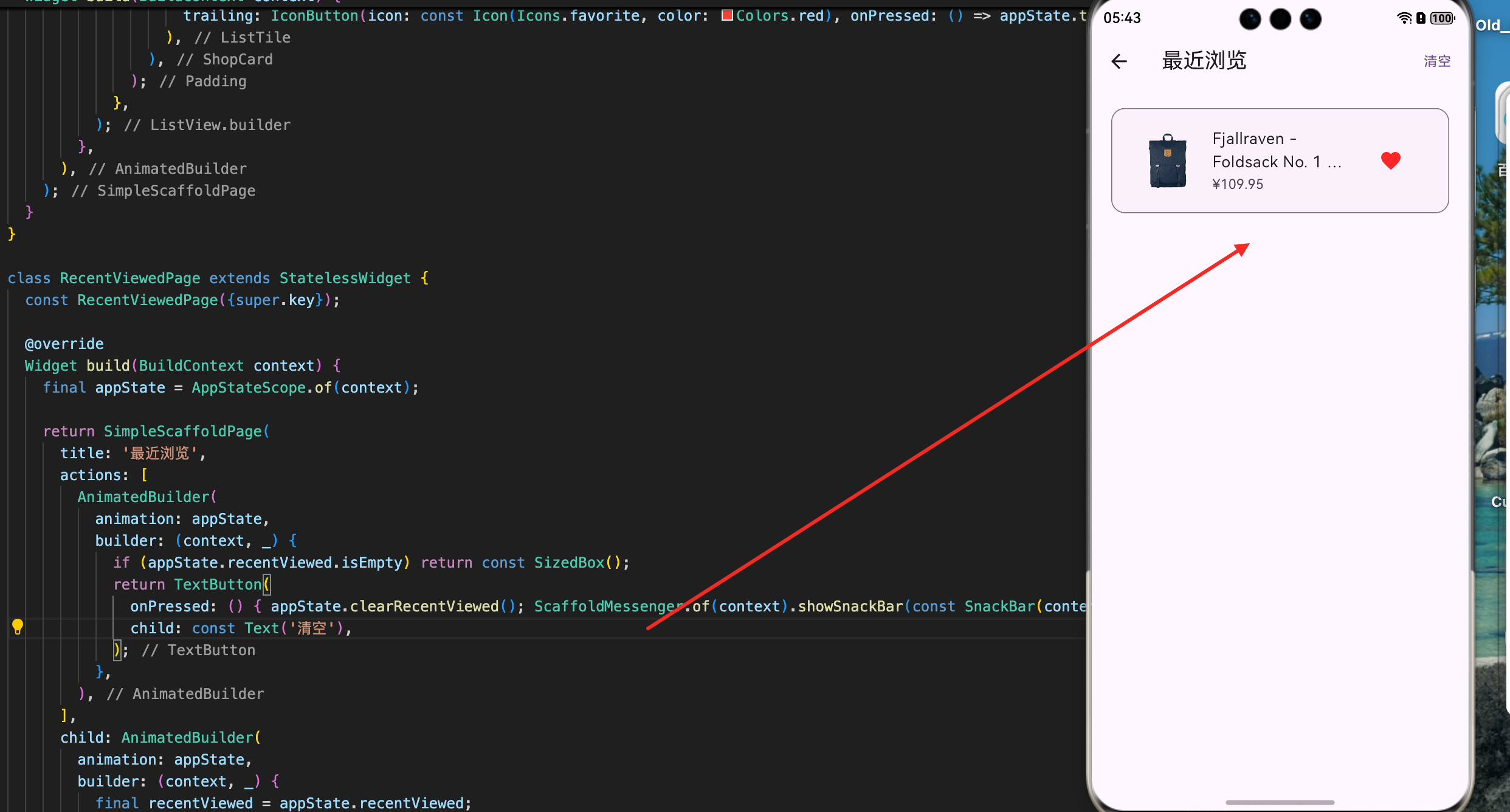Click the @override annotation

(x=64, y=344)
